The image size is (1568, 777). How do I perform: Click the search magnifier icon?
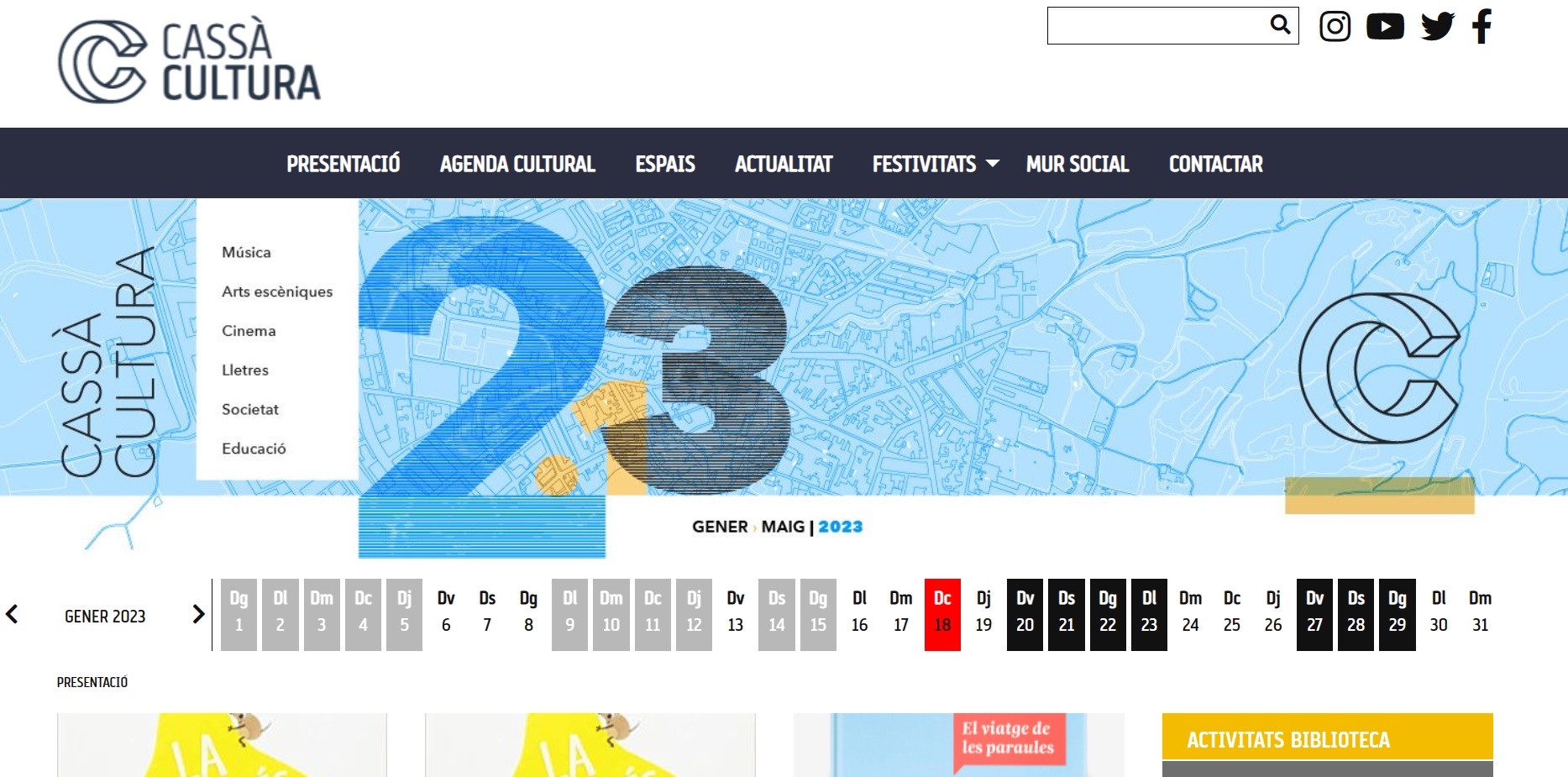(x=1280, y=24)
